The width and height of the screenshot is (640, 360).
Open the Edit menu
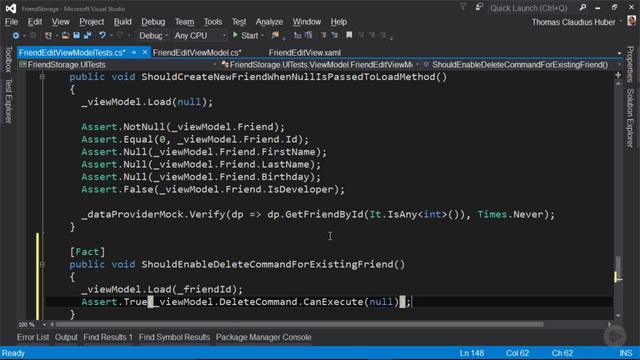pos(35,22)
